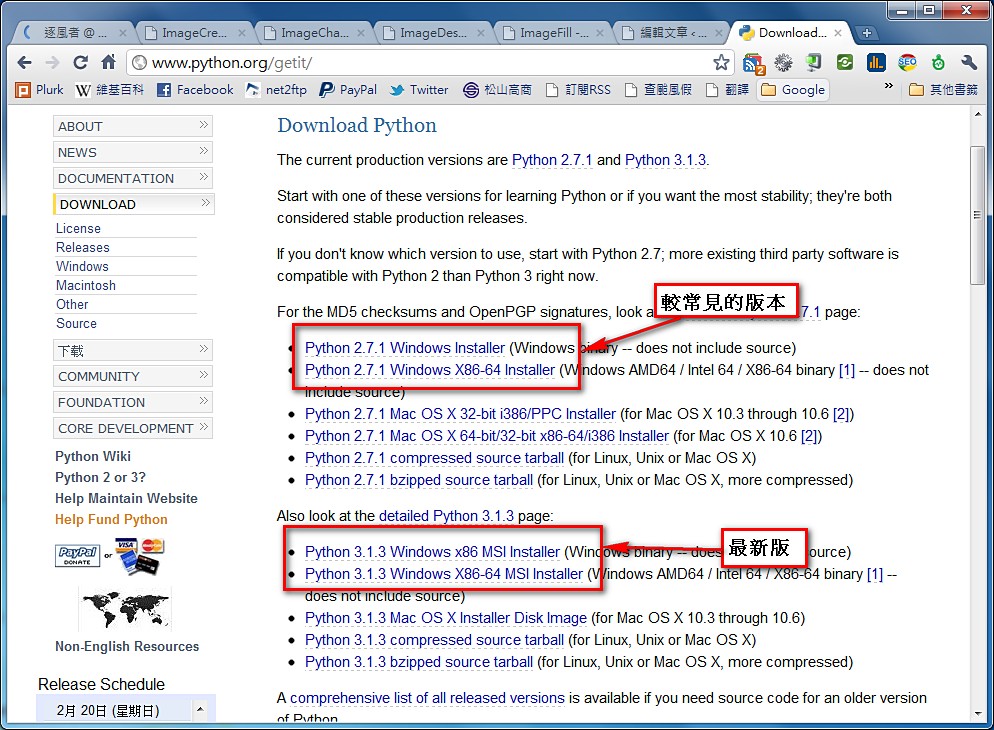The width and height of the screenshot is (994, 730).
Task: Click the PayPal Donate button
Action: click(x=77, y=556)
